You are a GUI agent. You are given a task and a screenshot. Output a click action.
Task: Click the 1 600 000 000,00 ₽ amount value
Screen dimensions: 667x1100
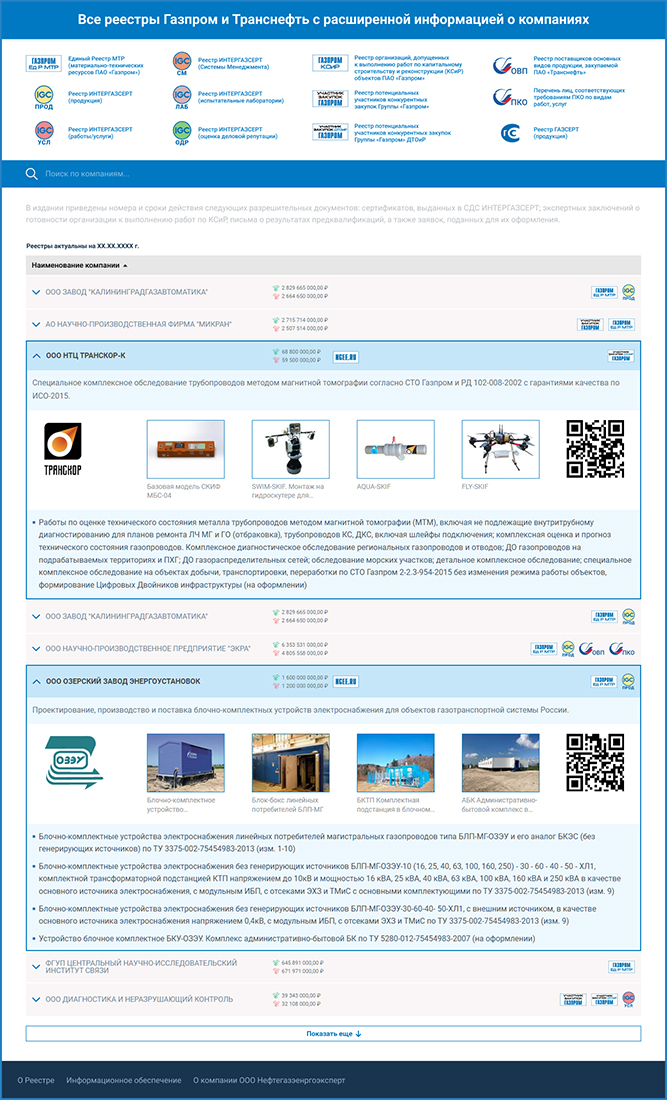[304, 676]
